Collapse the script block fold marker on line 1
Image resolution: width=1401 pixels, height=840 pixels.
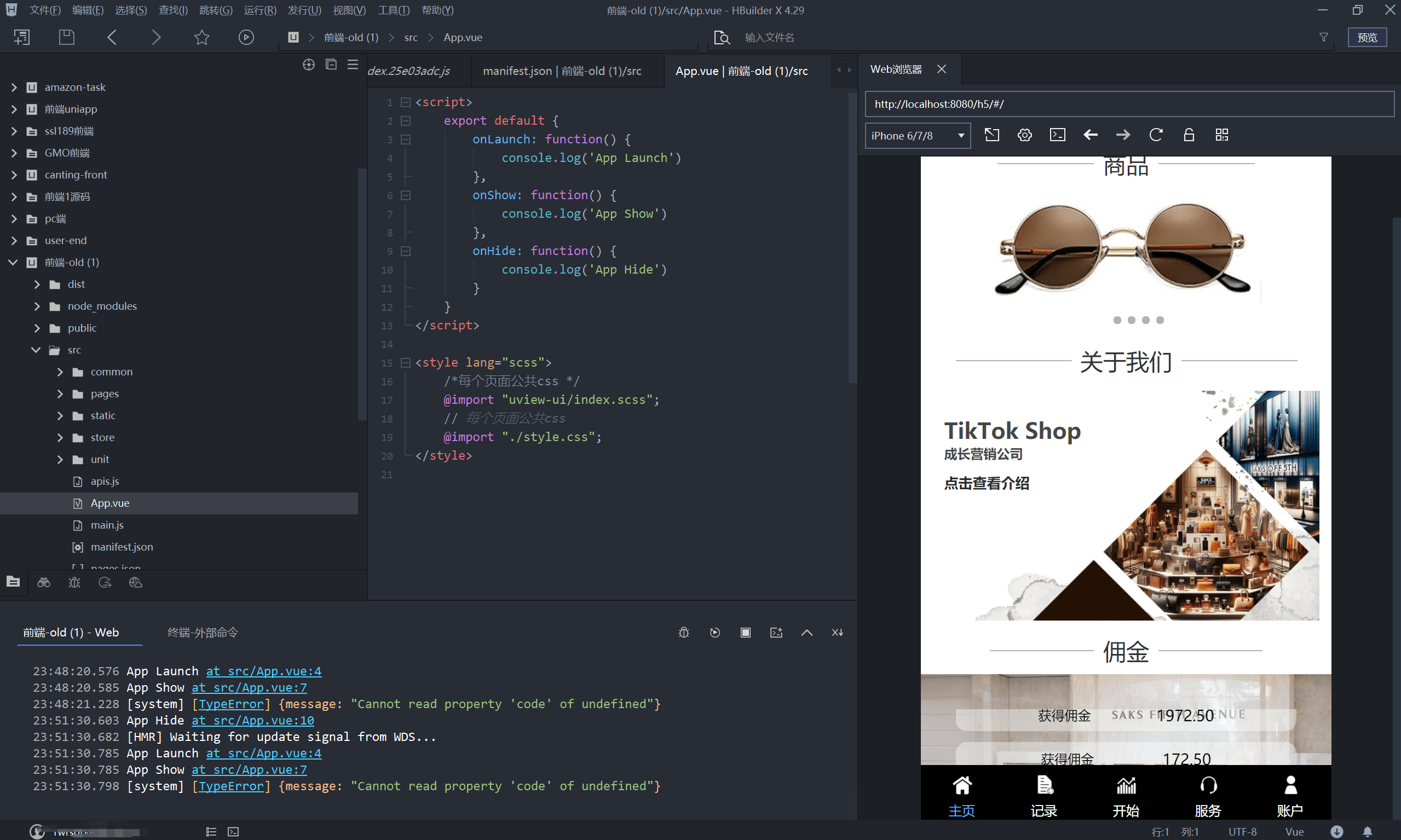[x=406, y=102]
